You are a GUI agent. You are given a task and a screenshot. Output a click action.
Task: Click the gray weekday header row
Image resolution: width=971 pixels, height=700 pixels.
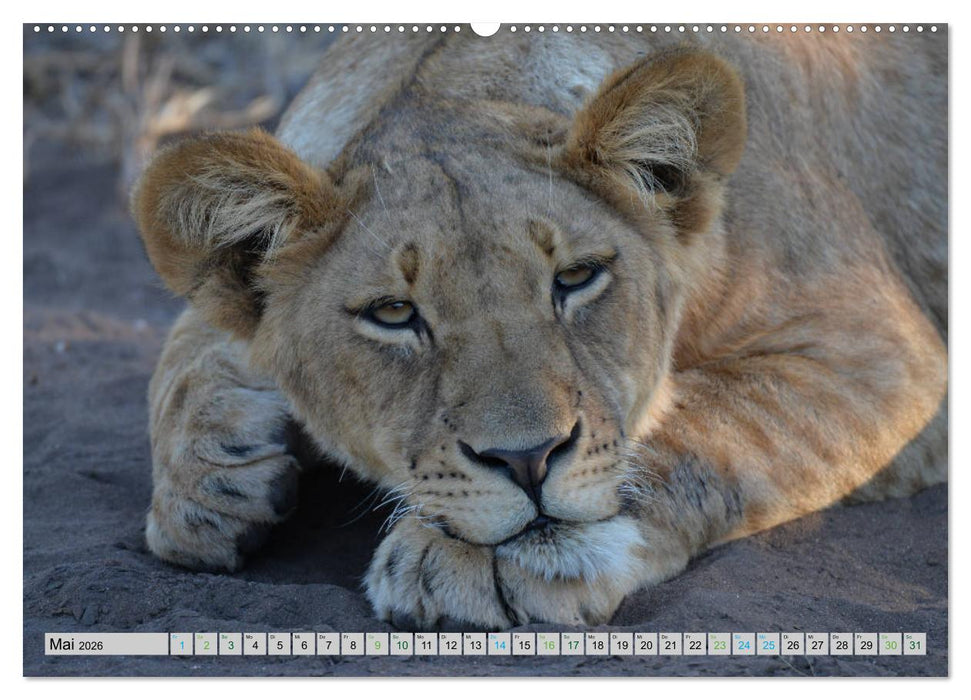pos(550,637)
